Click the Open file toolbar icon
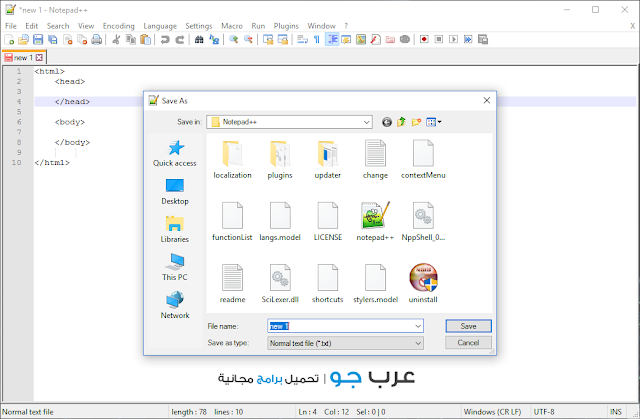The height and width of the screenshot is (419, 640). (23, 40)
